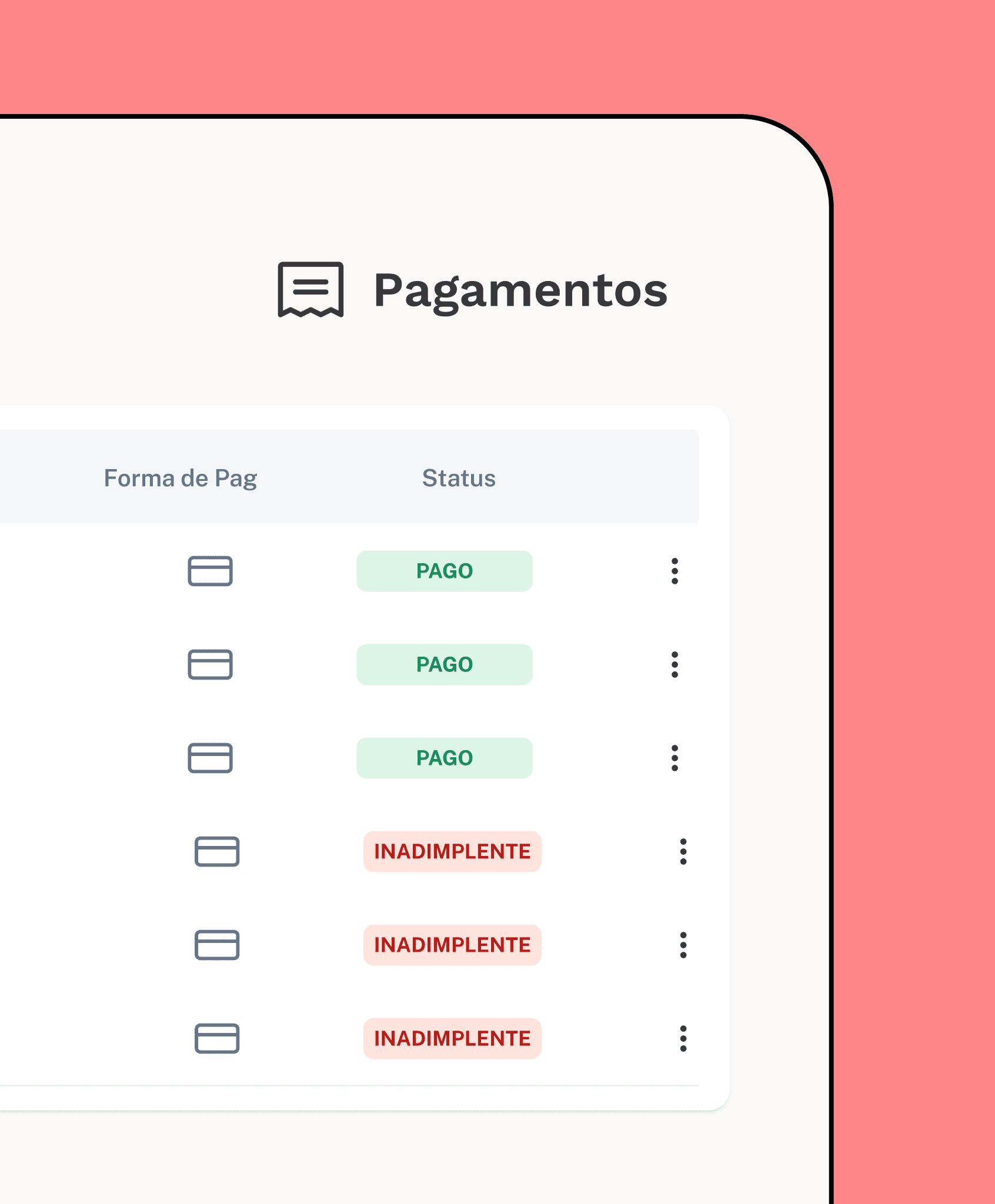The image size is (995, 1204).
Task: Click the kebab menu in fifth row
Action: [x=682, y=944]
